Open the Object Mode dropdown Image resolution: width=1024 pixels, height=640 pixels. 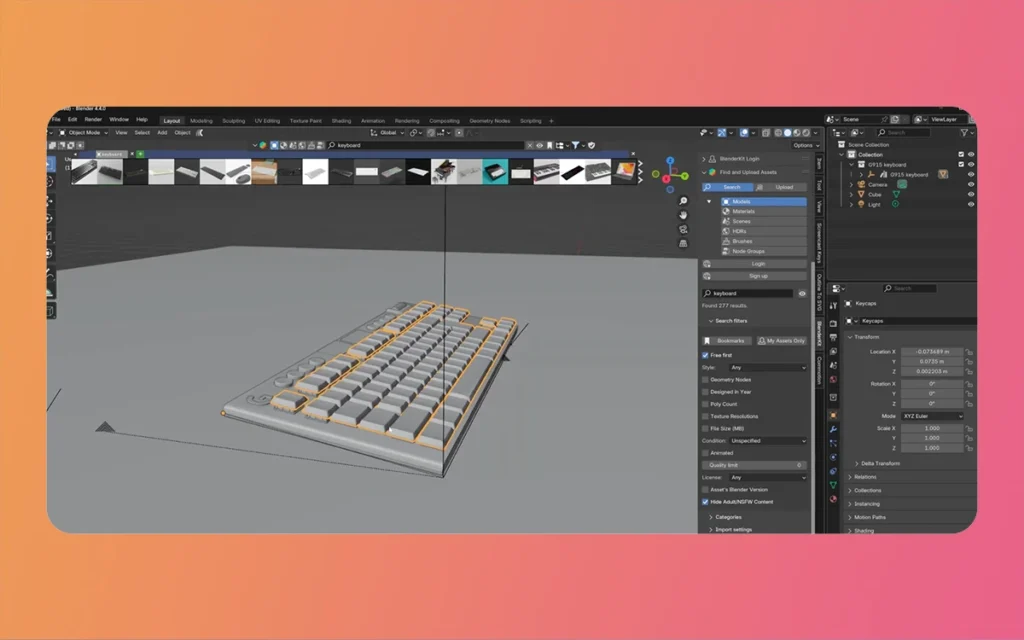coord(84,133)
